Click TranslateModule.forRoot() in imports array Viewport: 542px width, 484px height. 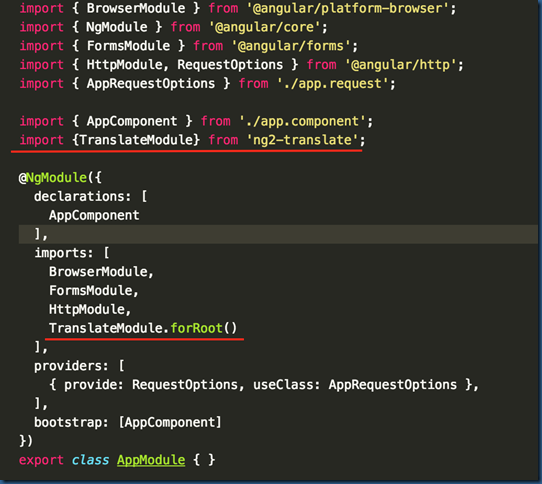(x=143, y=328)
